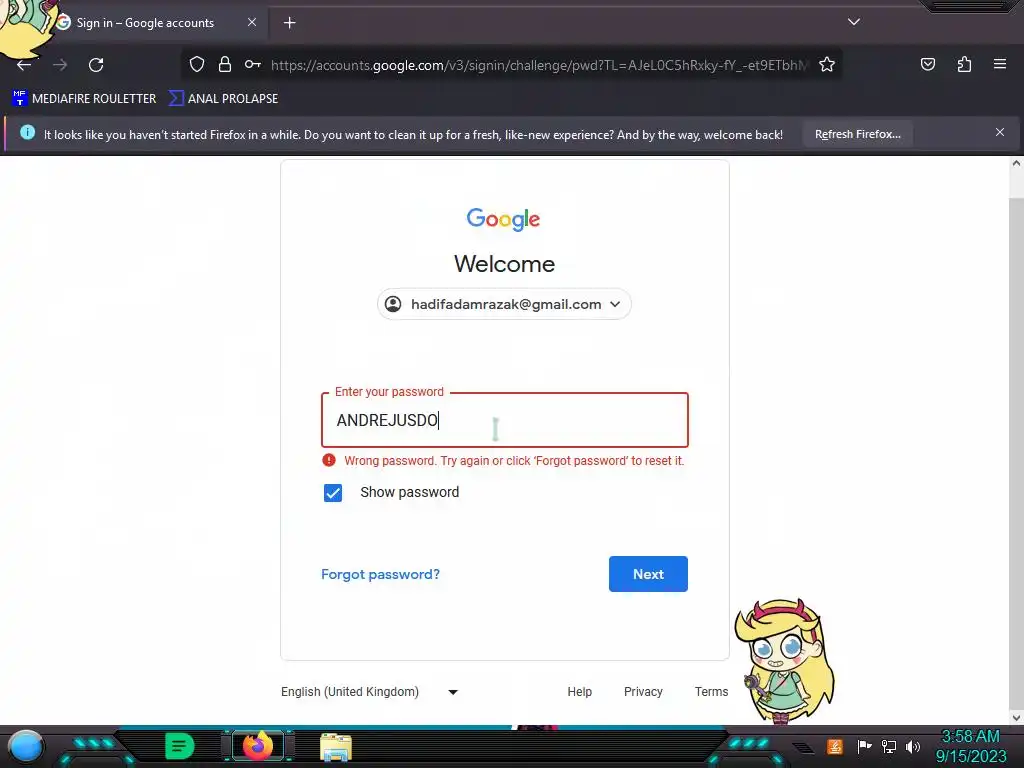Open the tracking protection shield icon
The image size is (1024, 768).
click(197, 64)
